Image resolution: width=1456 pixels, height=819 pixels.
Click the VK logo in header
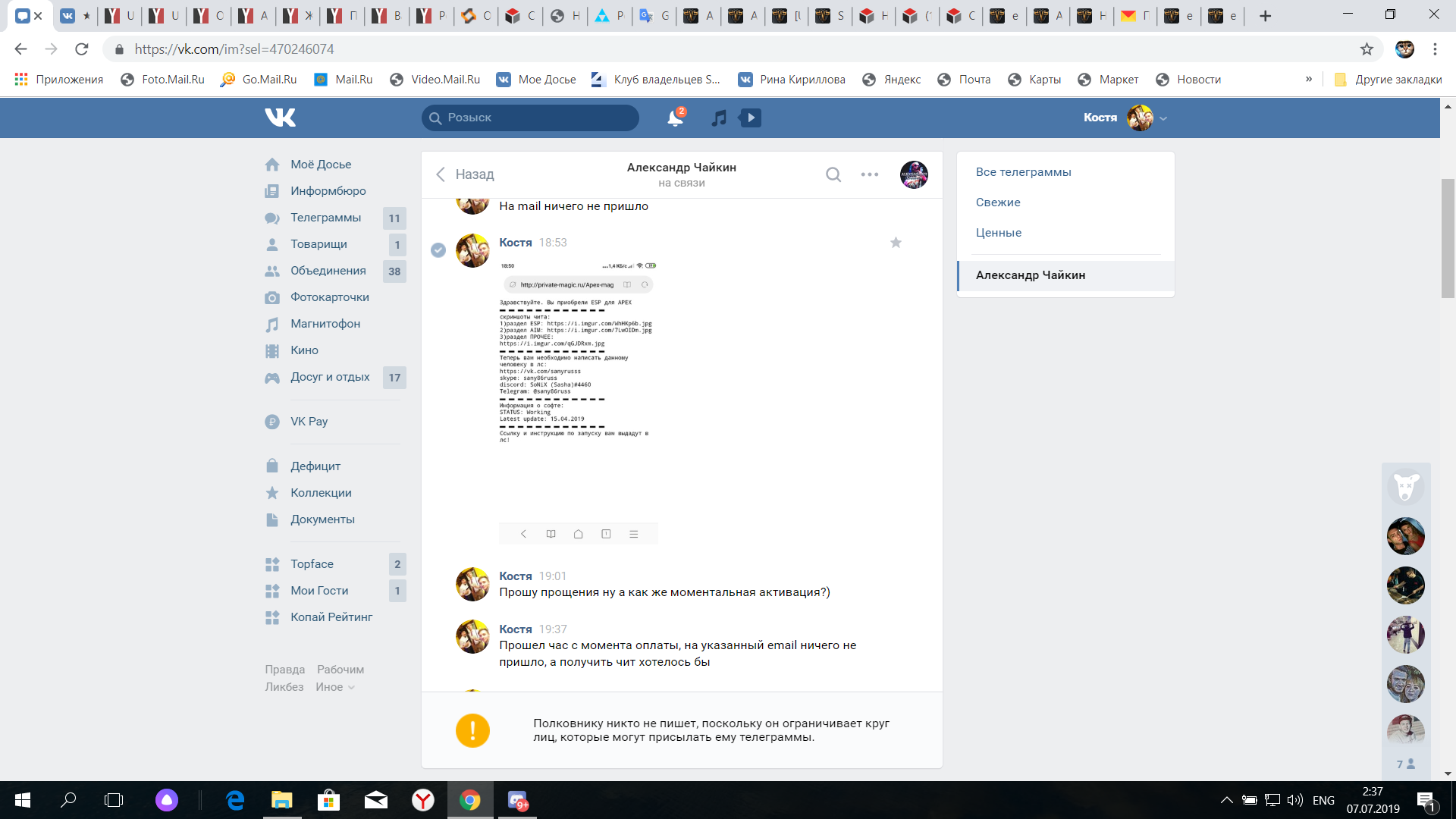(280, 118)
